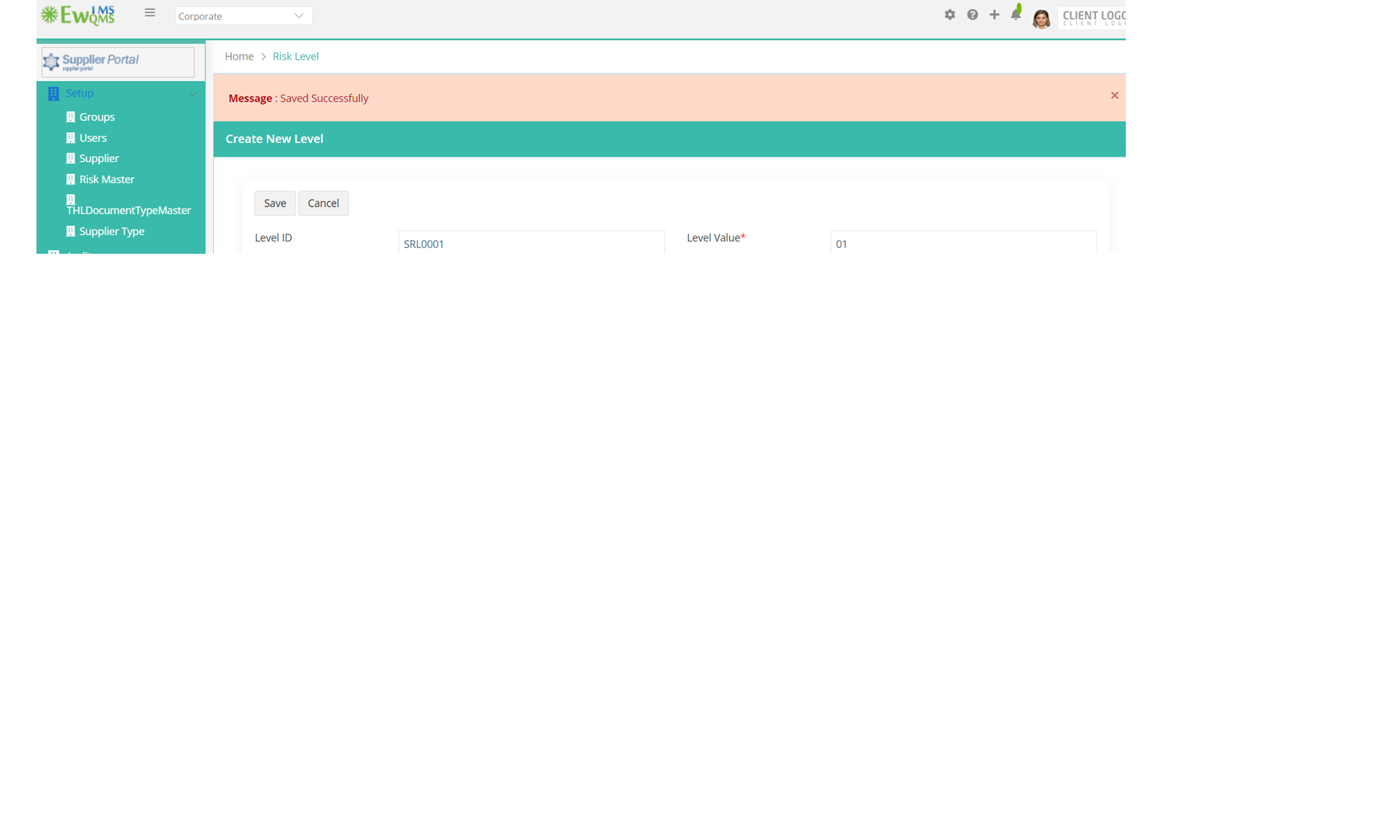Click the Risk Level breadcrumb
1400x840 pixels.
(295, 56)
